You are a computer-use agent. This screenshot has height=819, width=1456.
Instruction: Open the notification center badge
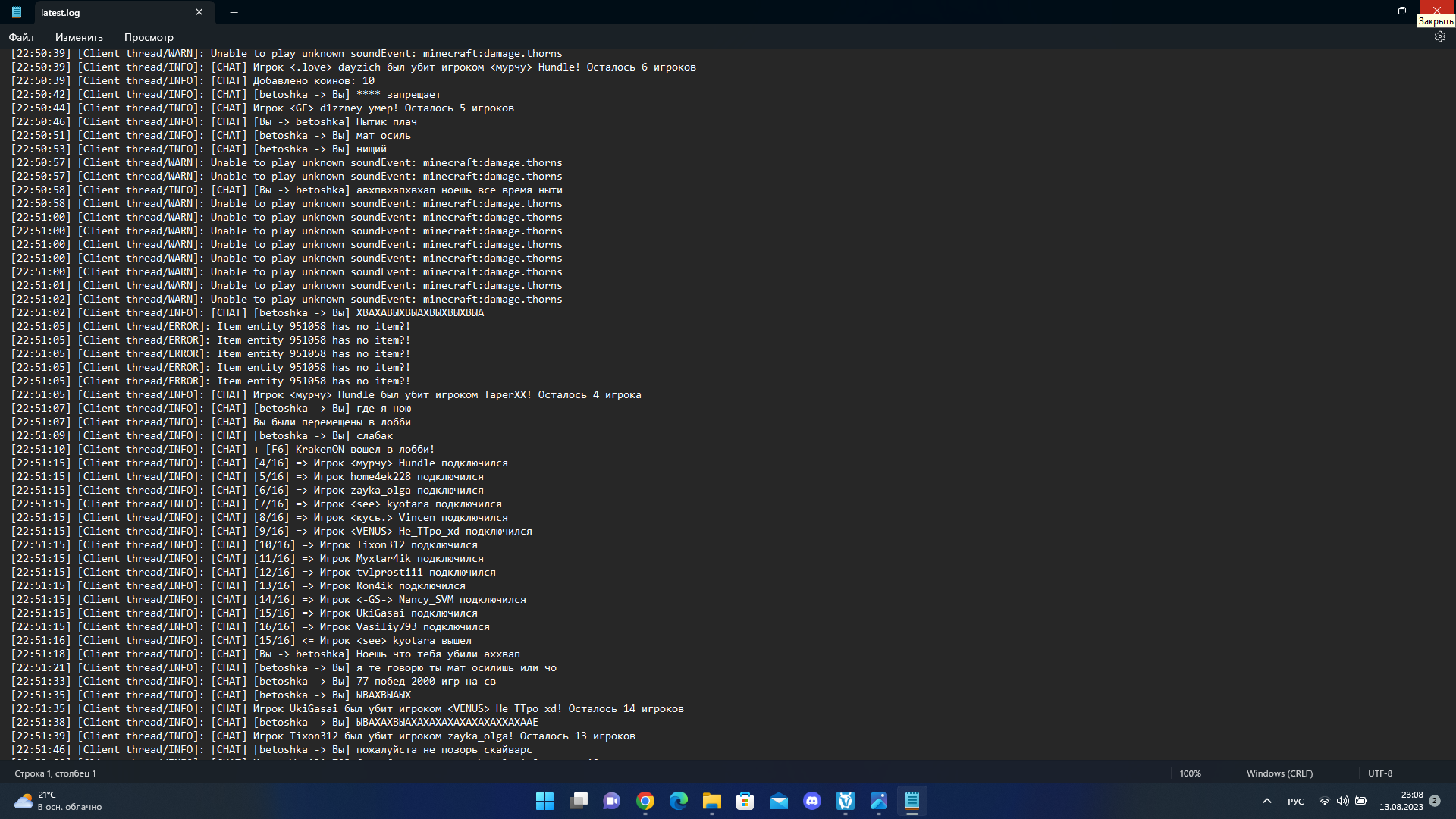click(x=1435, y=801)
